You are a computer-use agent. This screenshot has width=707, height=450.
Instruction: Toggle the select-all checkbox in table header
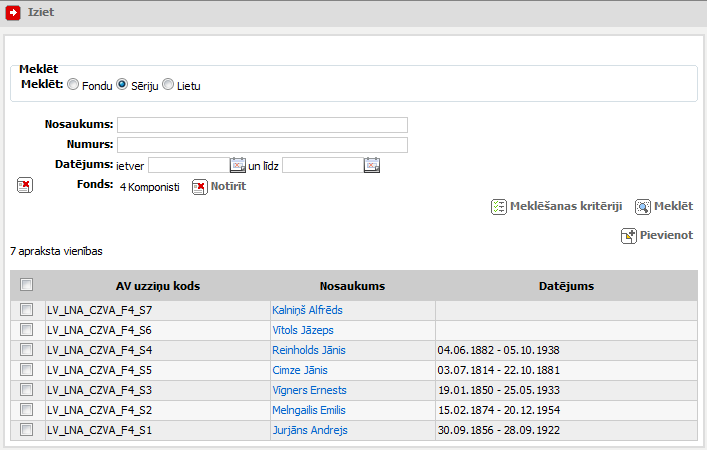27,285
